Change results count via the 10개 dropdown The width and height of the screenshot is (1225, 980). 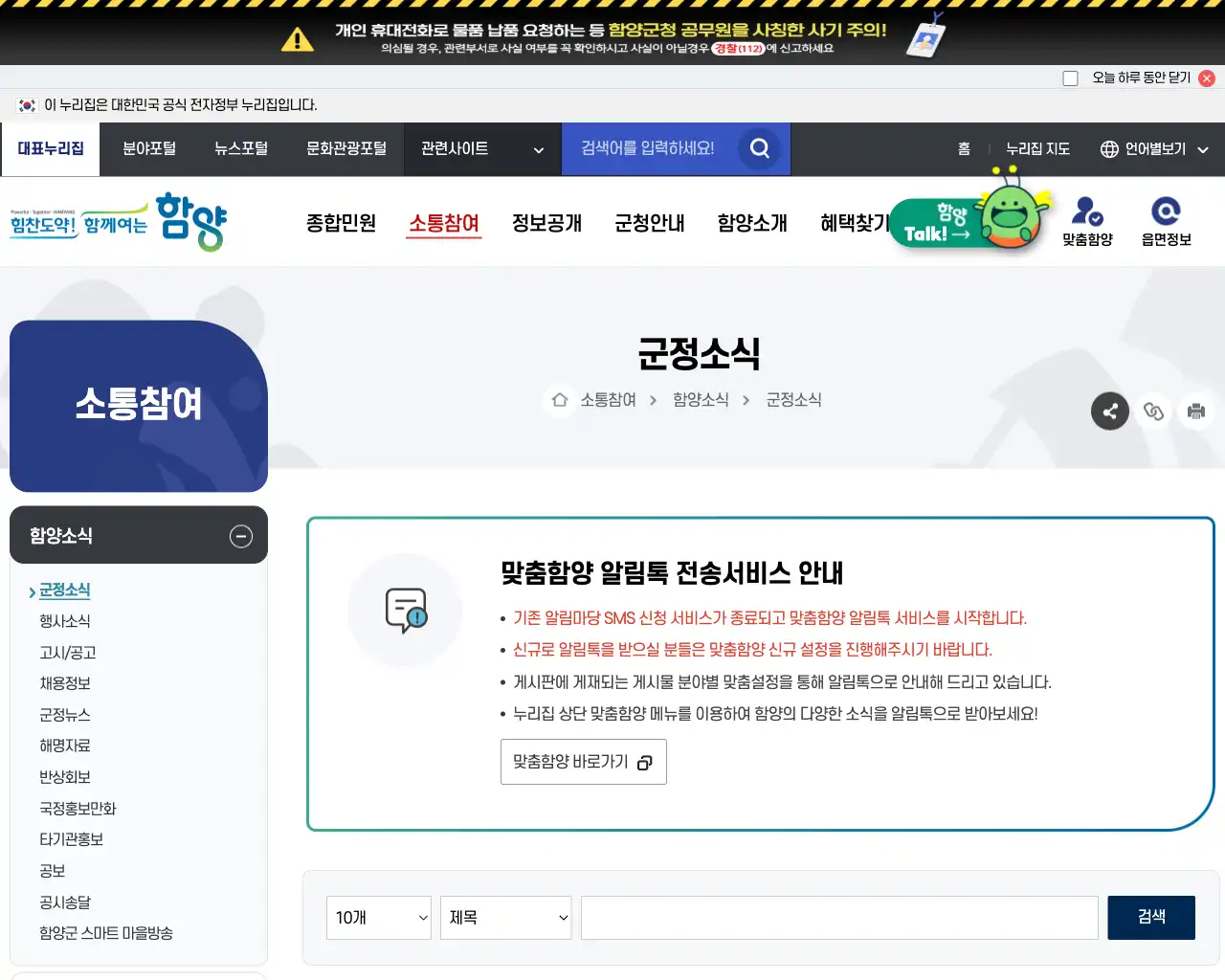[378, 917]
